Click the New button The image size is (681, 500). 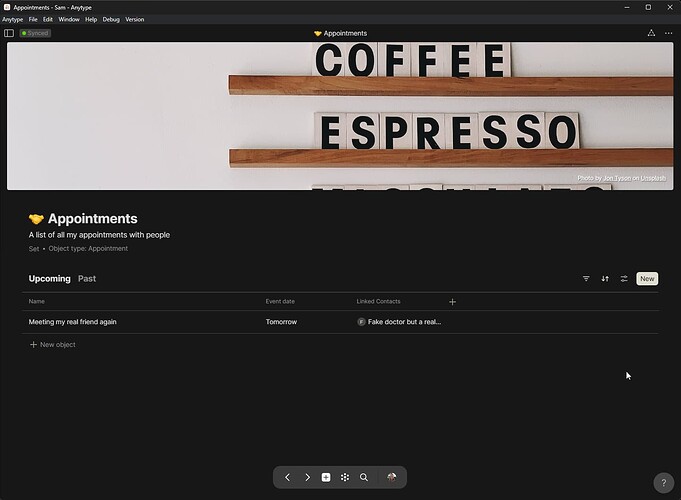[647, 278]
